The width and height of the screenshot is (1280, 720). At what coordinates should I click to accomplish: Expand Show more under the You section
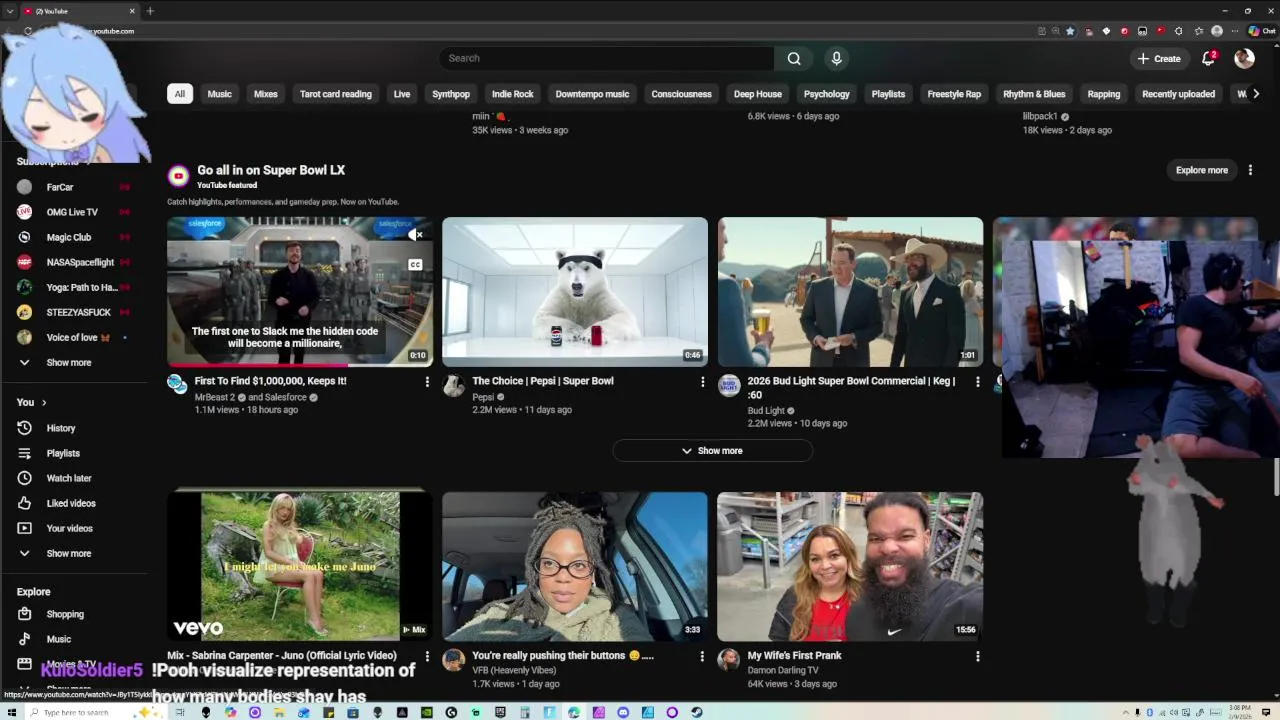[x=75, y=553]
